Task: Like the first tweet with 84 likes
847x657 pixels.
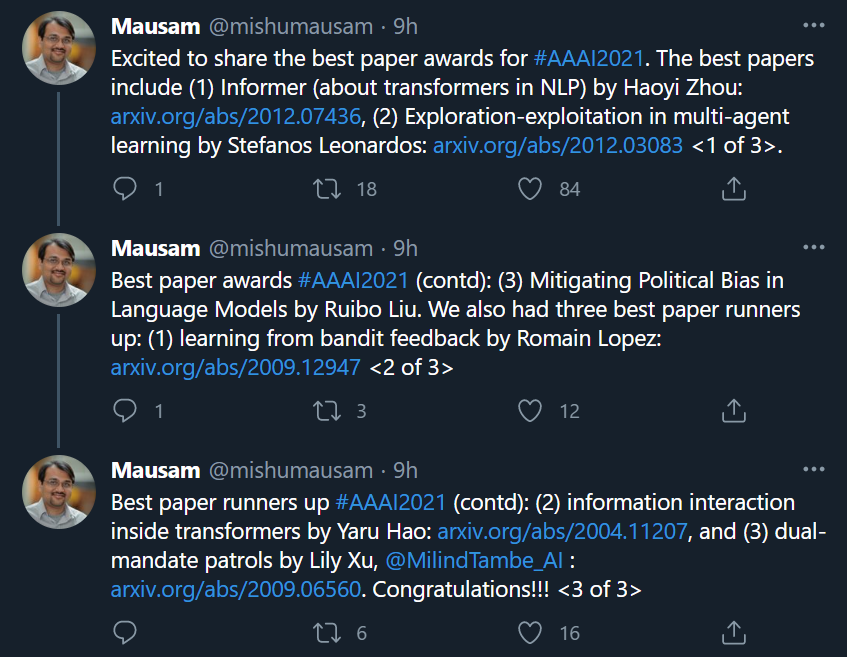Action: [x=530, y=188]
